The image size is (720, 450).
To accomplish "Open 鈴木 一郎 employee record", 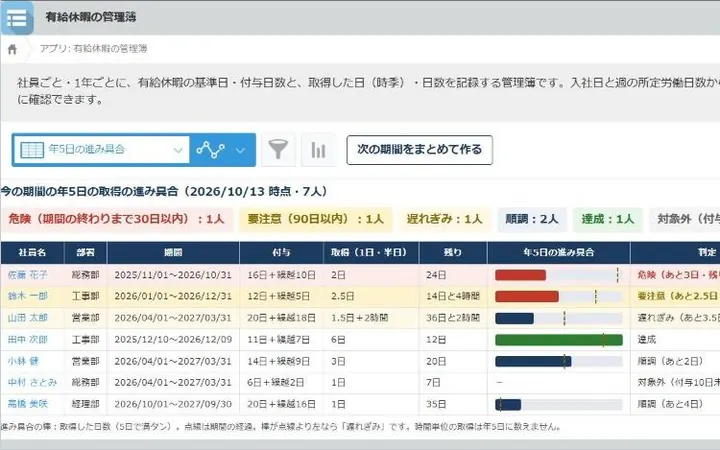I will point(28,296).
